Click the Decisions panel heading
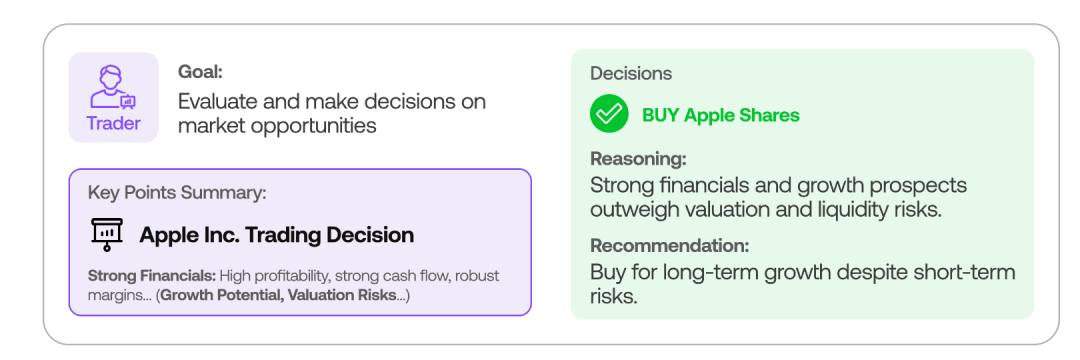 coord(631,73)
